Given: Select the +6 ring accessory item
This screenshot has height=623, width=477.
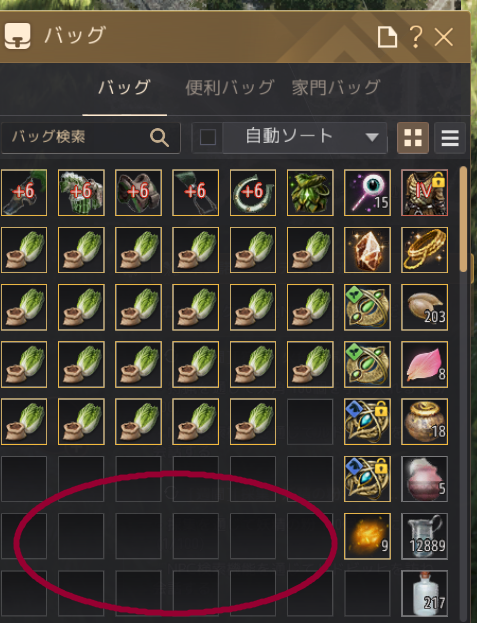Looking at the screenshot, I should click(253, 193).
